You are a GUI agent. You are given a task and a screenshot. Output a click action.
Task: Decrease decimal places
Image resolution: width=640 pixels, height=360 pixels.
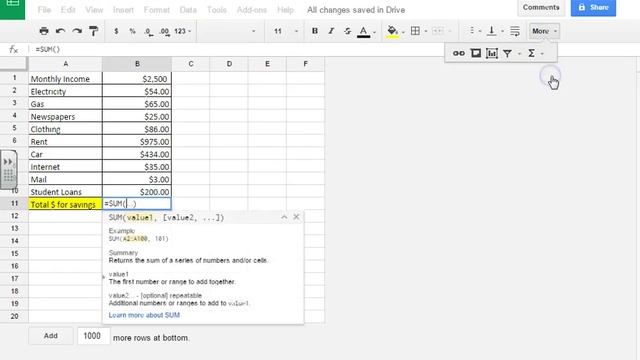(x=149, y=31)
